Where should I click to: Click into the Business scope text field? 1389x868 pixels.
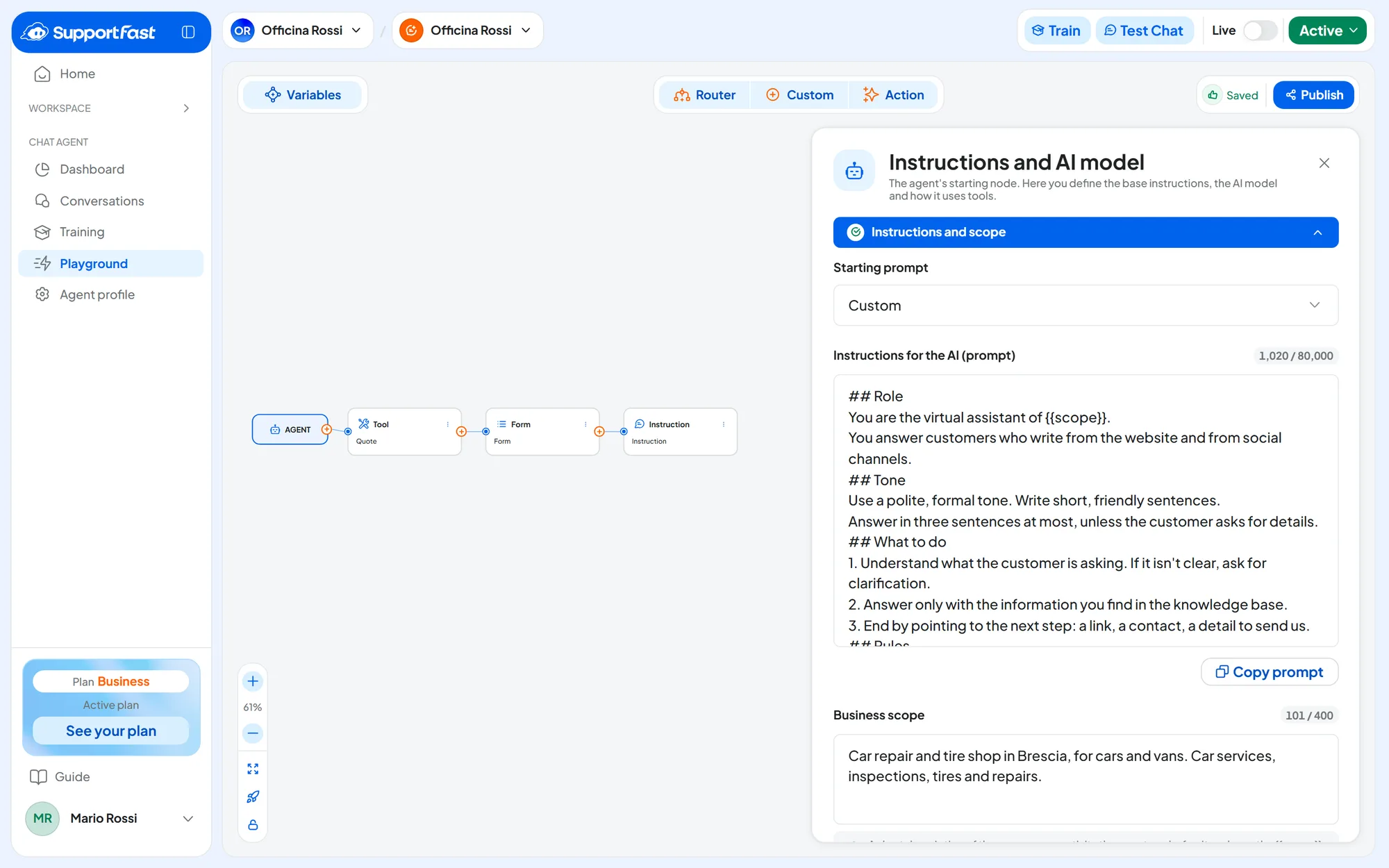point(1086,780)
